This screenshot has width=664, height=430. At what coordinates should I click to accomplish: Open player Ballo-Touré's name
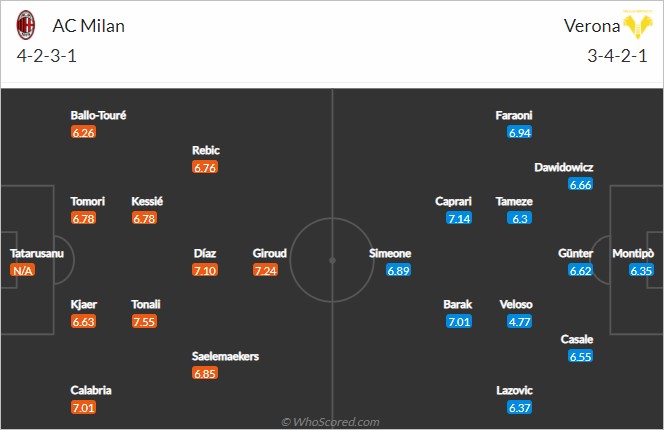click(98, 115)
